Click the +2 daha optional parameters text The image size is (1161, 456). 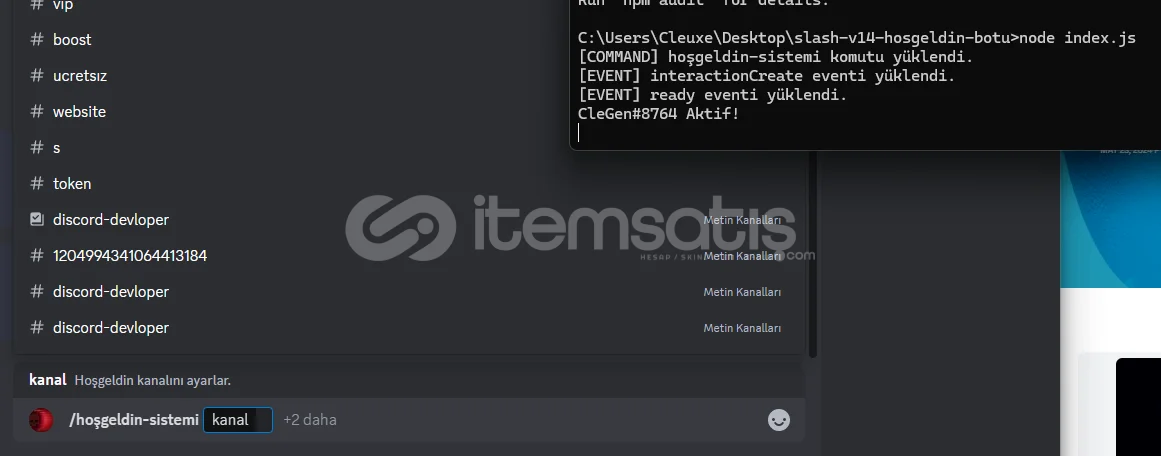pos(310,420)
